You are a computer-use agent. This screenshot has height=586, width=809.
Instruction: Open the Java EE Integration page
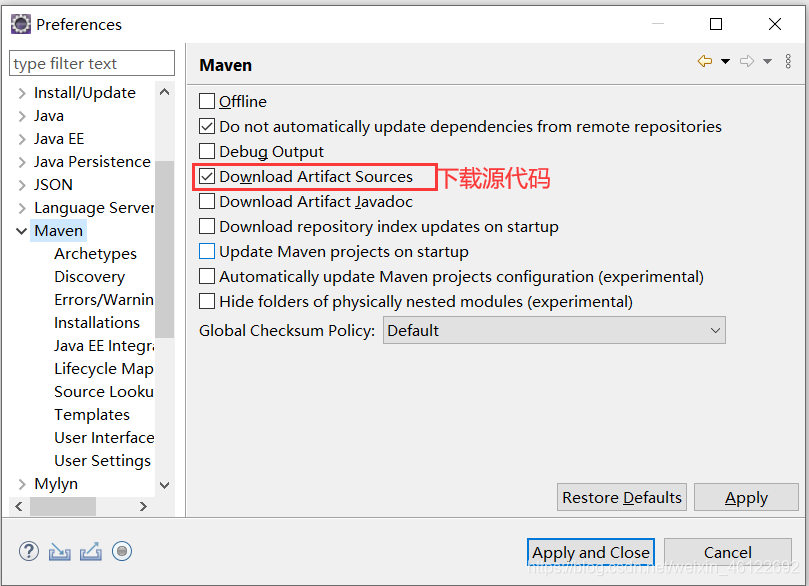pos(104,346)
